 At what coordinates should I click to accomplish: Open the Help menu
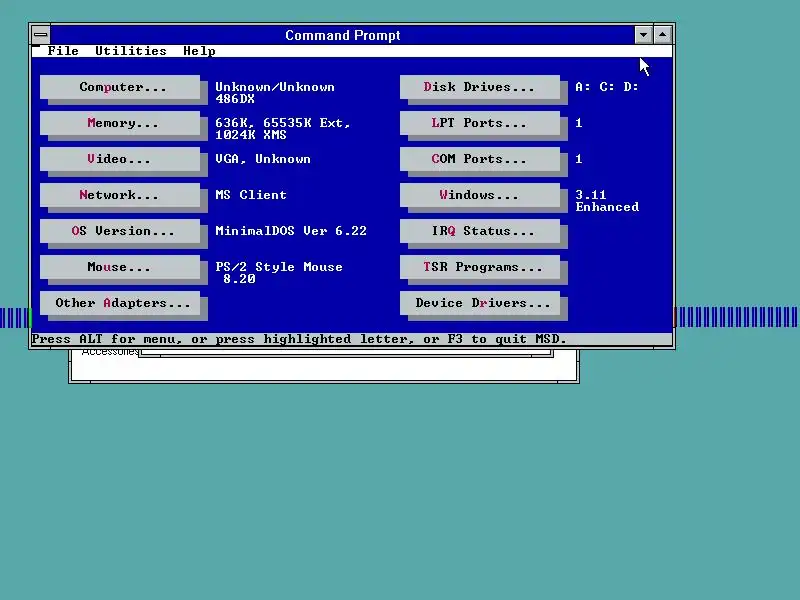199,51
